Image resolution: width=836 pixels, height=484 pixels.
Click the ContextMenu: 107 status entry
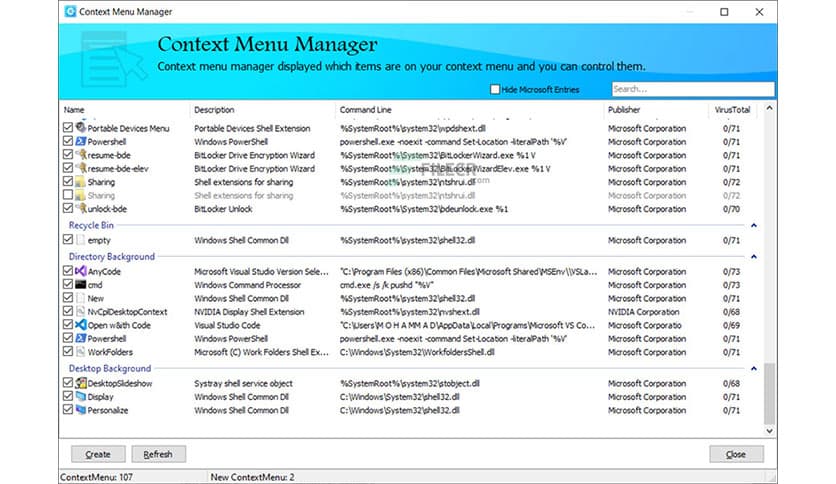[x=97, y=477]
